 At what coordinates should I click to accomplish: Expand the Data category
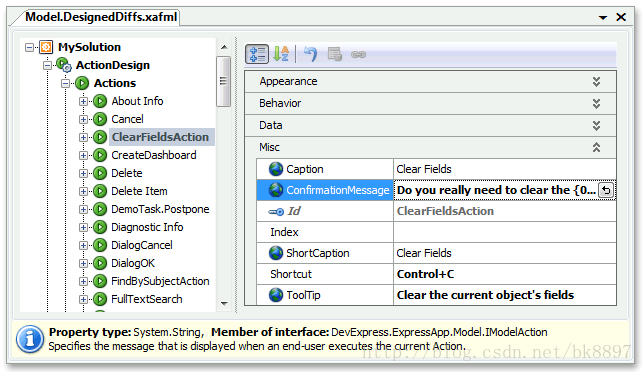(596, 126)
